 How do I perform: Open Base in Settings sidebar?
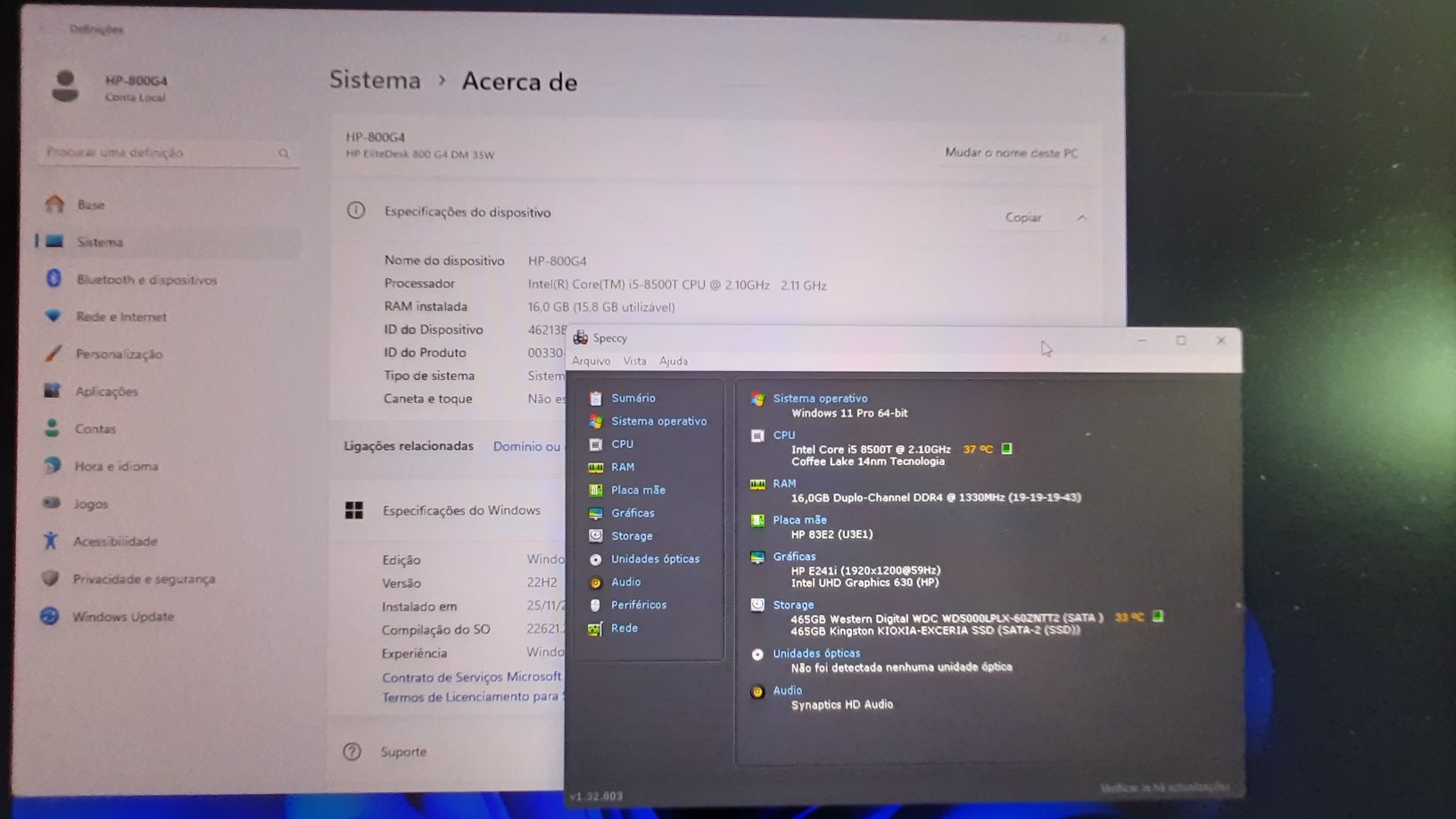pyautogui.click(x=91, y=204)
